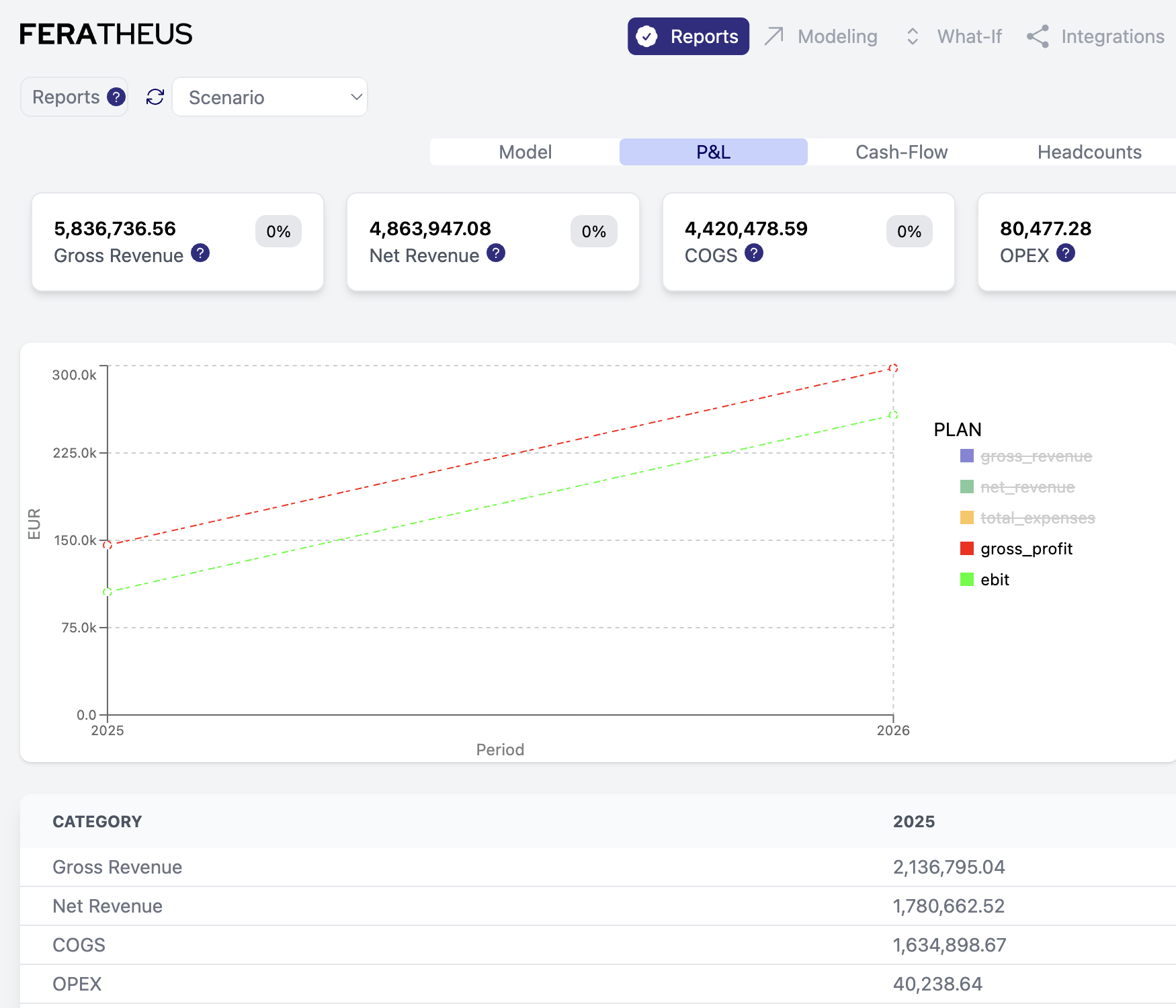This screenshot has width=1176, height=1008.
Task: Click the PLAN legend title
Action: coord(958,429)
